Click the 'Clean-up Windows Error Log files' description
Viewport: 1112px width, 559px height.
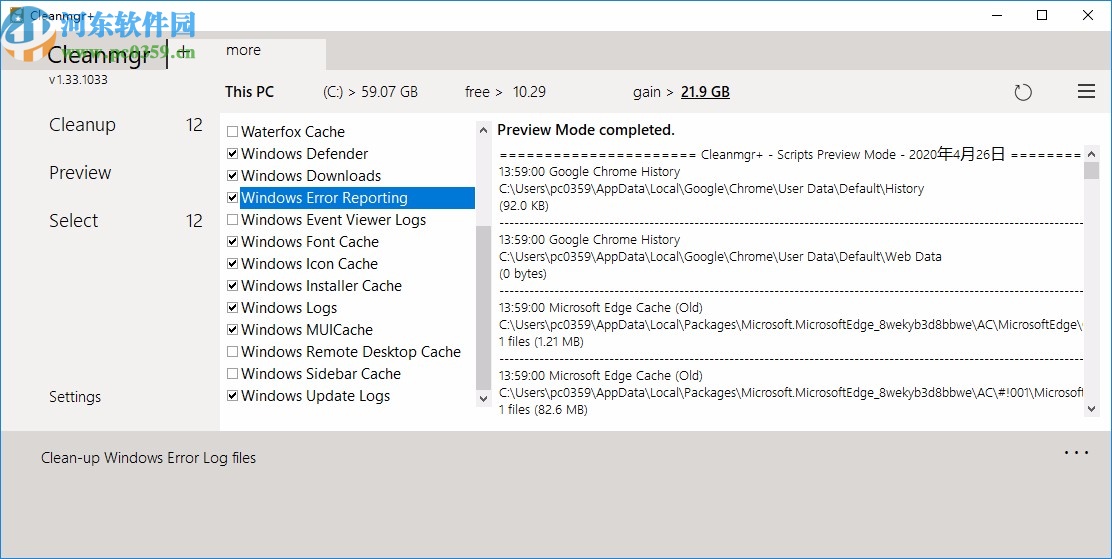tap(148, 458)
